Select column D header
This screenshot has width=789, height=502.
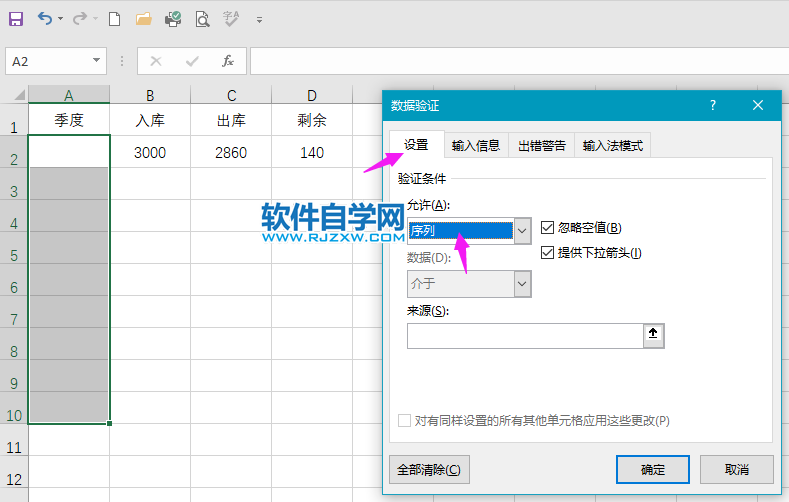[x=312, y=95]
